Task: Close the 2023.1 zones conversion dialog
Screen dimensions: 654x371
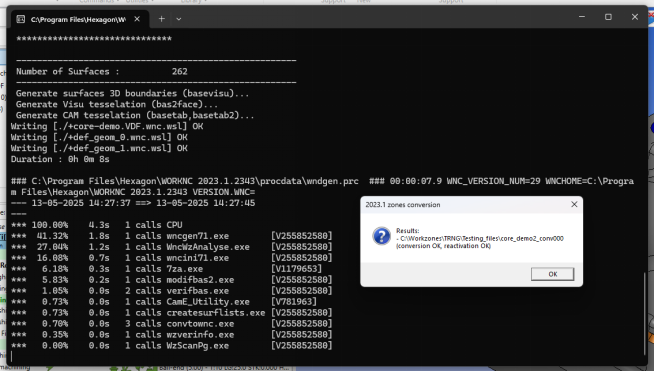Action: point(574,204)
